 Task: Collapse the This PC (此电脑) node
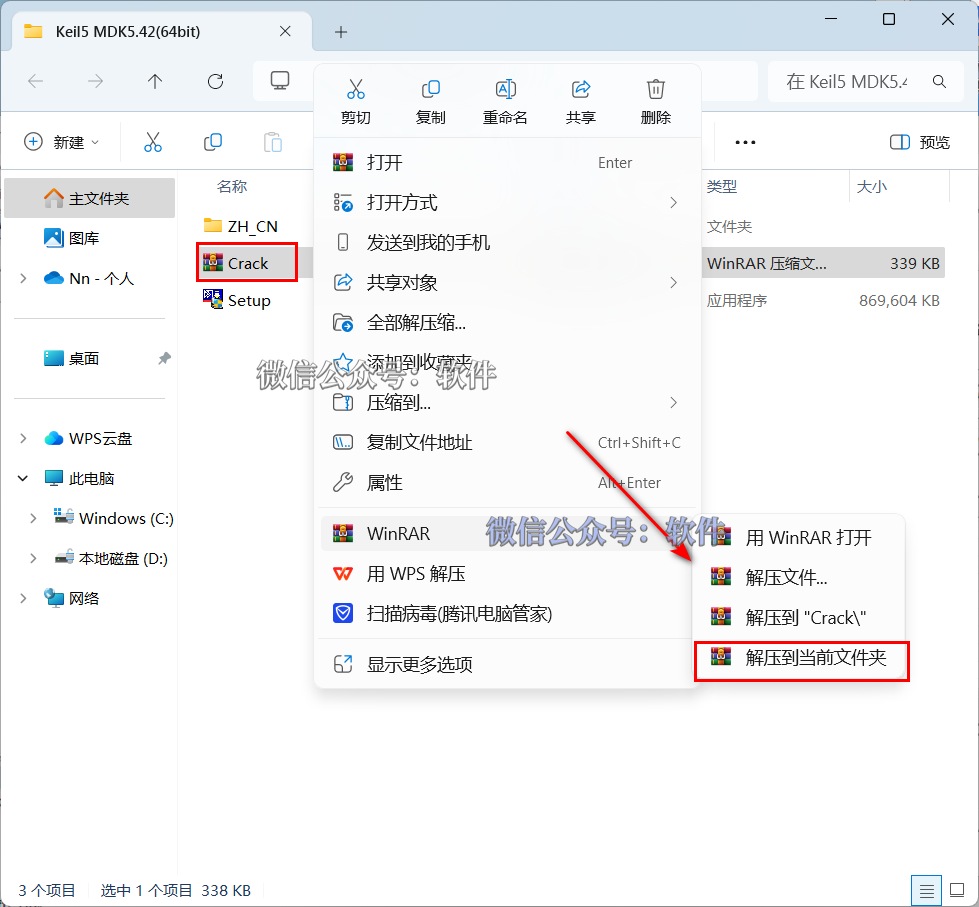coord(23,478)
